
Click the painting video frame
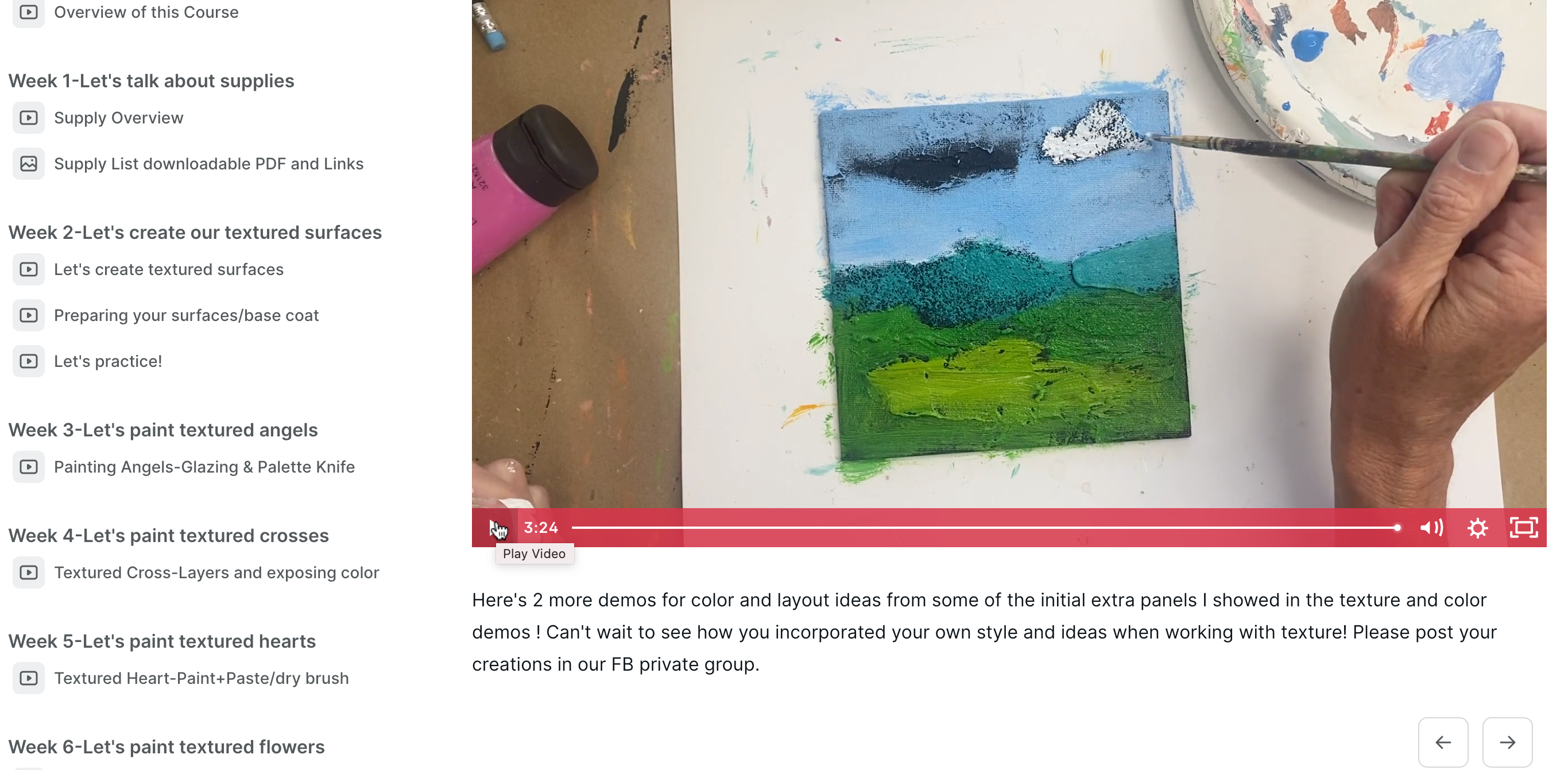(1009, 253)
